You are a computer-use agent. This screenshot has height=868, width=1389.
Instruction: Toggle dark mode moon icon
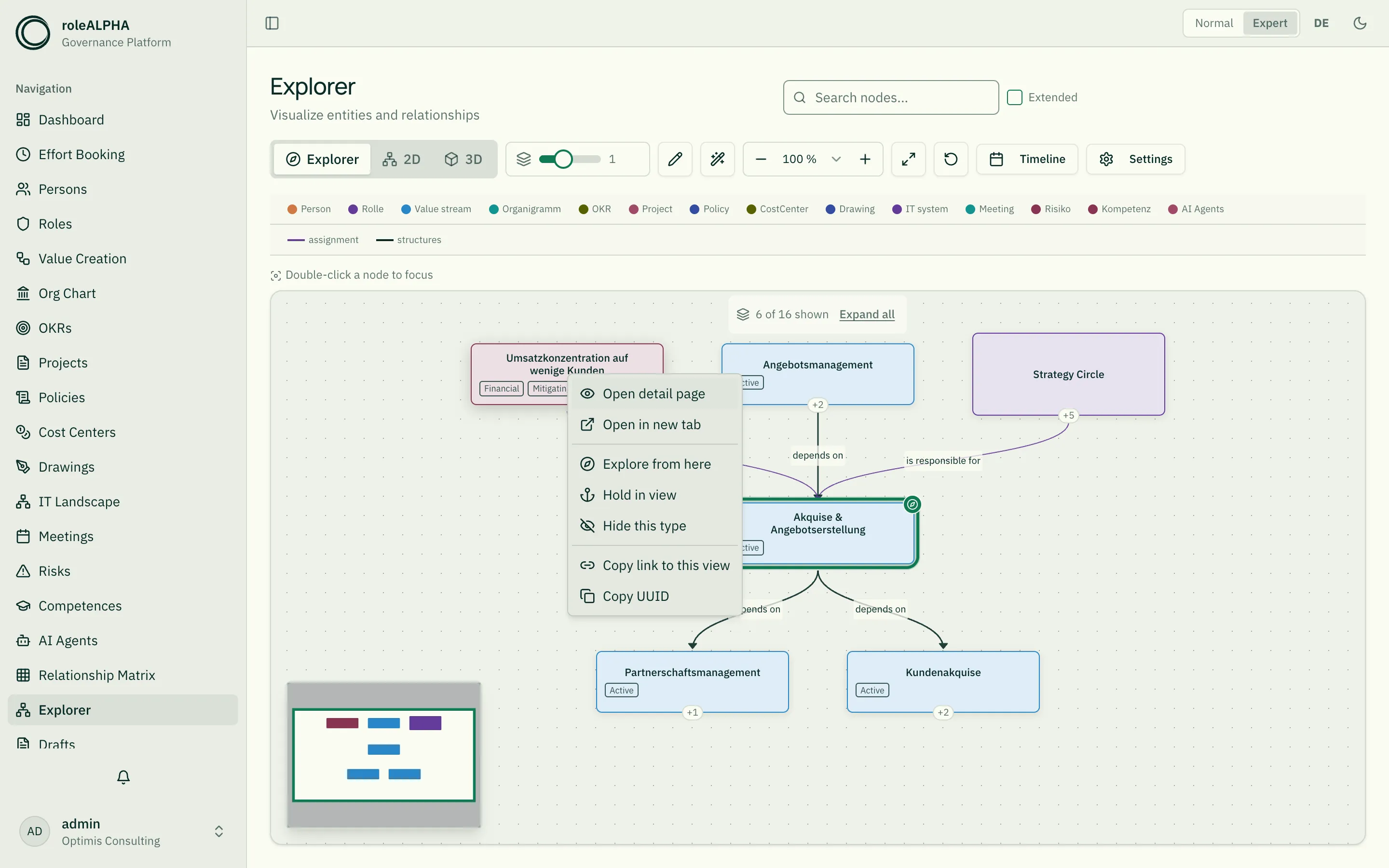(x=1360, y=23)
